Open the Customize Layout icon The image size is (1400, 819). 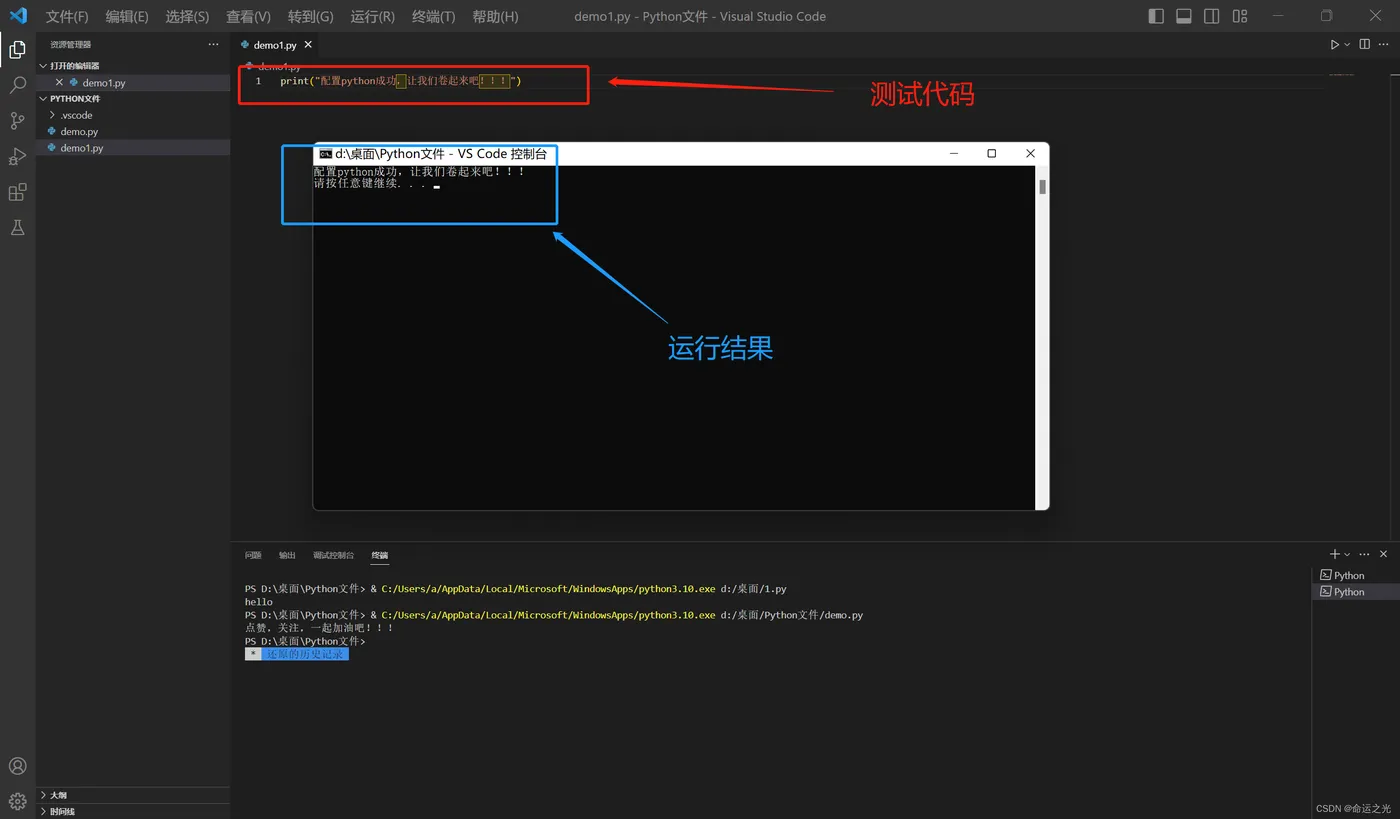pyautogui.click(x=1240, y=16)
